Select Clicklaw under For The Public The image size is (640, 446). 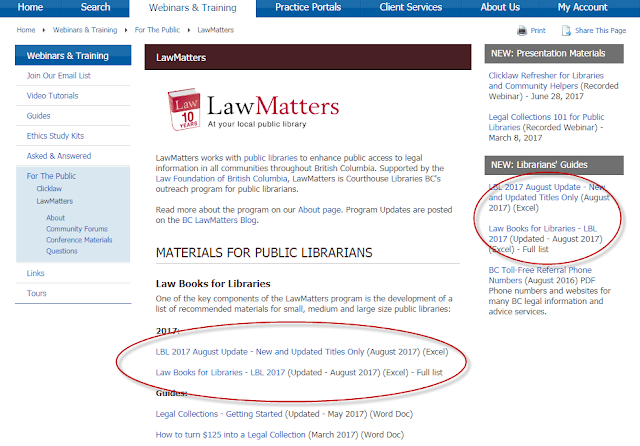coord(49,189)
